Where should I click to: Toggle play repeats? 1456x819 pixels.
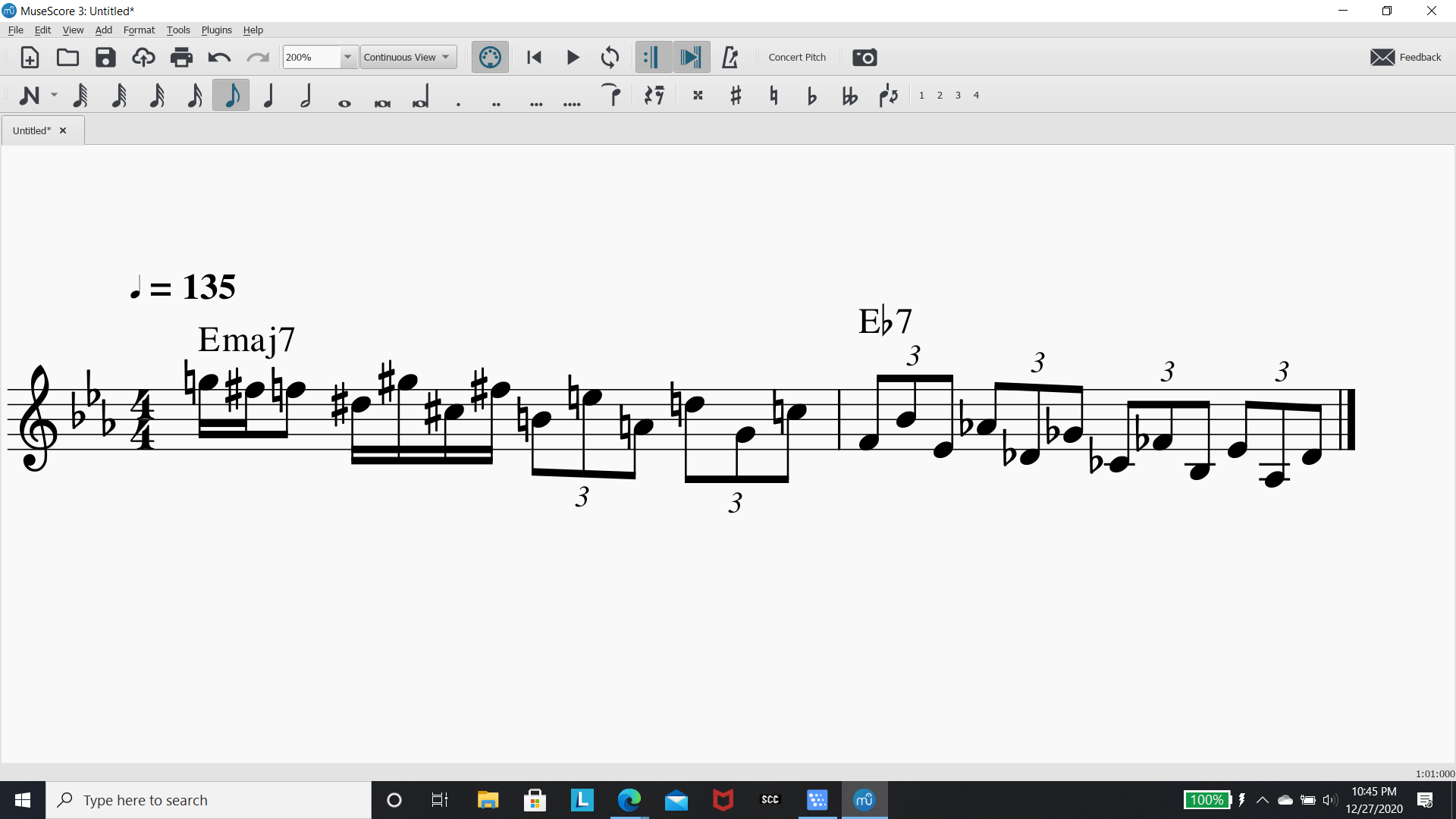point(652,57)
